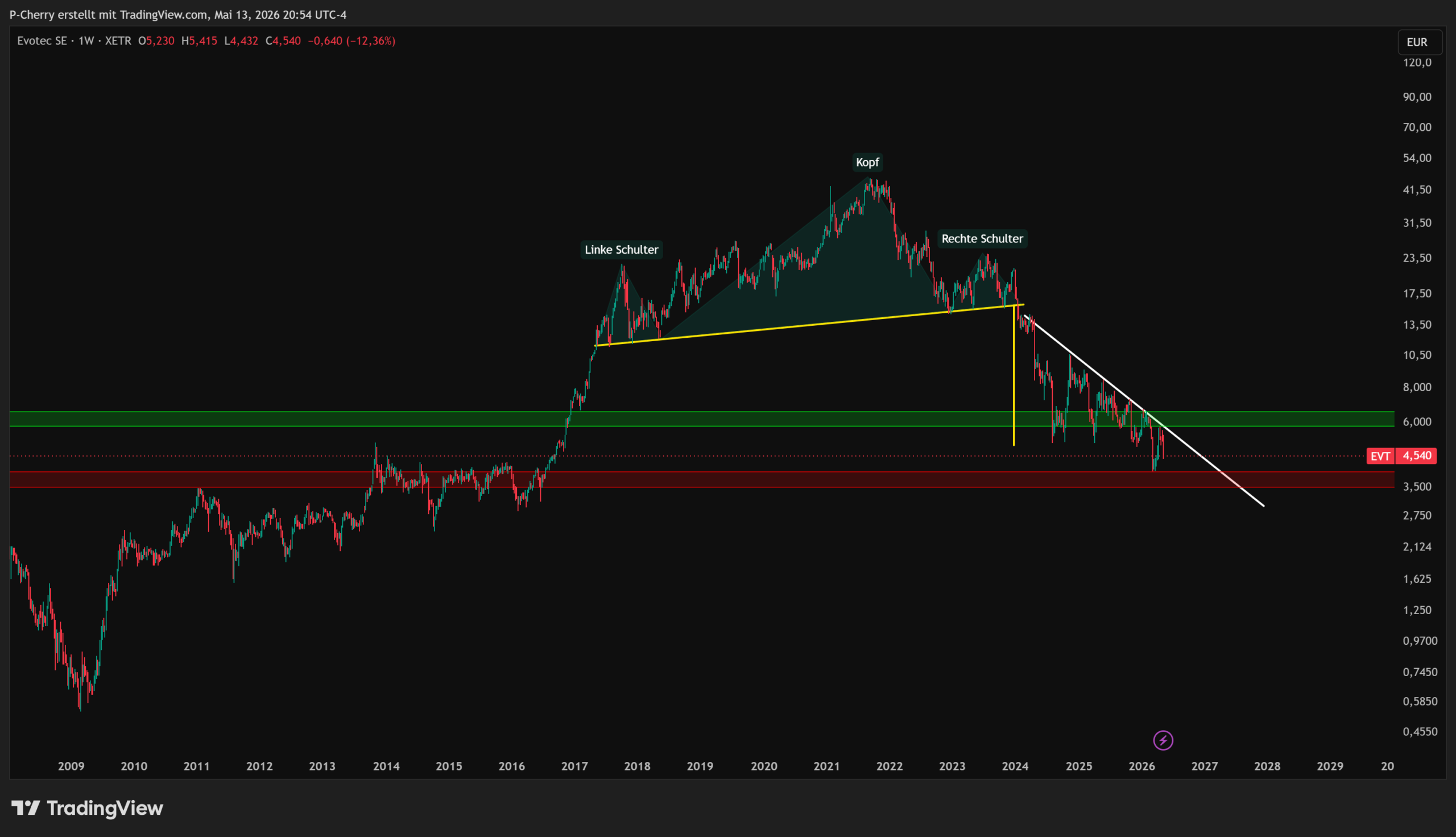The image size is (1456, 837).
Task: Click the yellow vertical measurement line
Action: click(x=1014, y=375)
